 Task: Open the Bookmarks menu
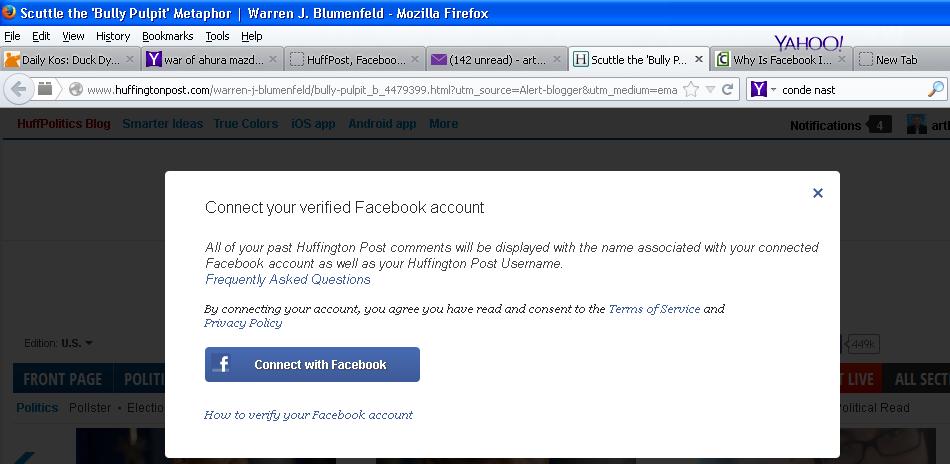[x=167, y=36]
